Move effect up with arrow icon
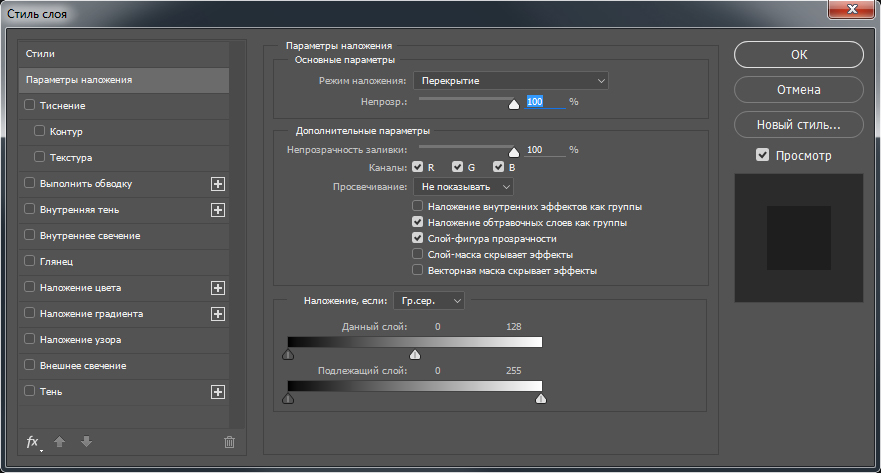Screen dimensions: 881x473 (60, 442)
